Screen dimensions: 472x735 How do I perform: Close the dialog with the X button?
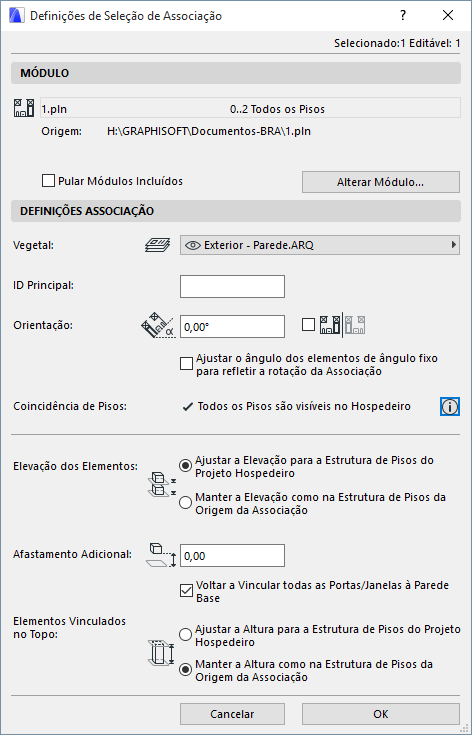(x=448, y=15)
